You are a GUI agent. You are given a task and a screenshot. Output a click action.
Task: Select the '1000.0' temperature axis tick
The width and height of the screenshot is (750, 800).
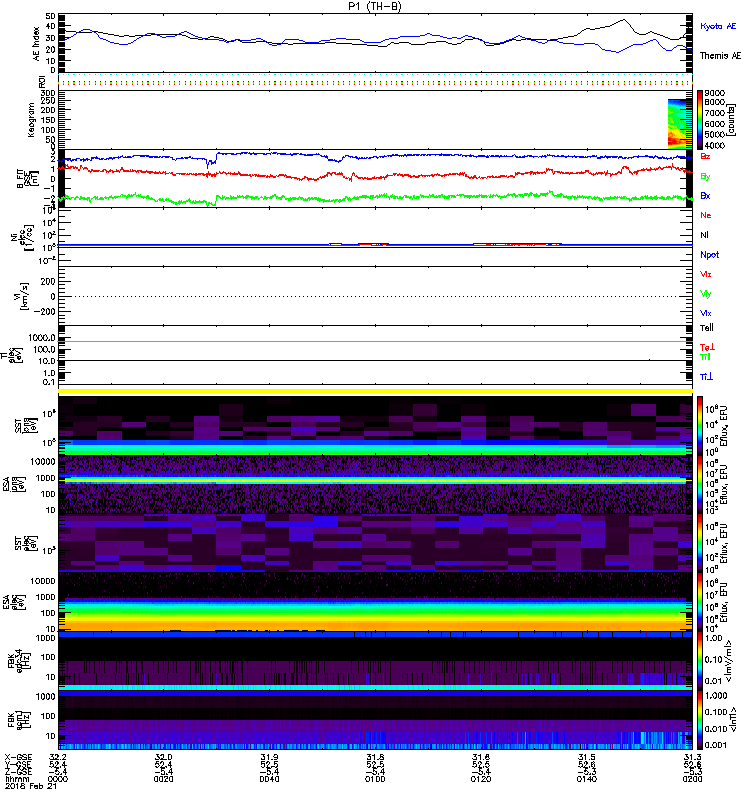click(42, 338)
